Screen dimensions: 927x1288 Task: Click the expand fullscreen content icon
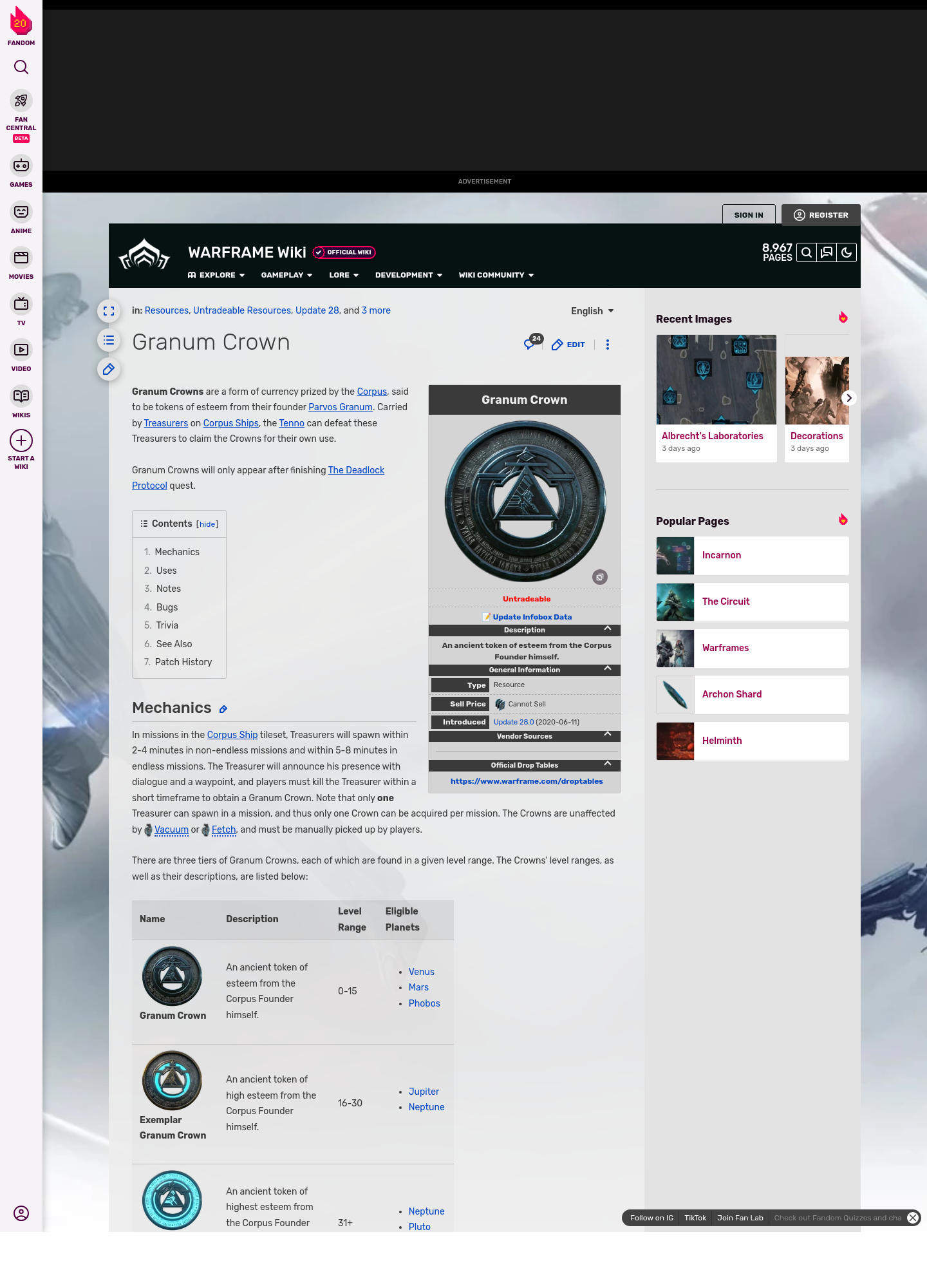pos(109,312)
